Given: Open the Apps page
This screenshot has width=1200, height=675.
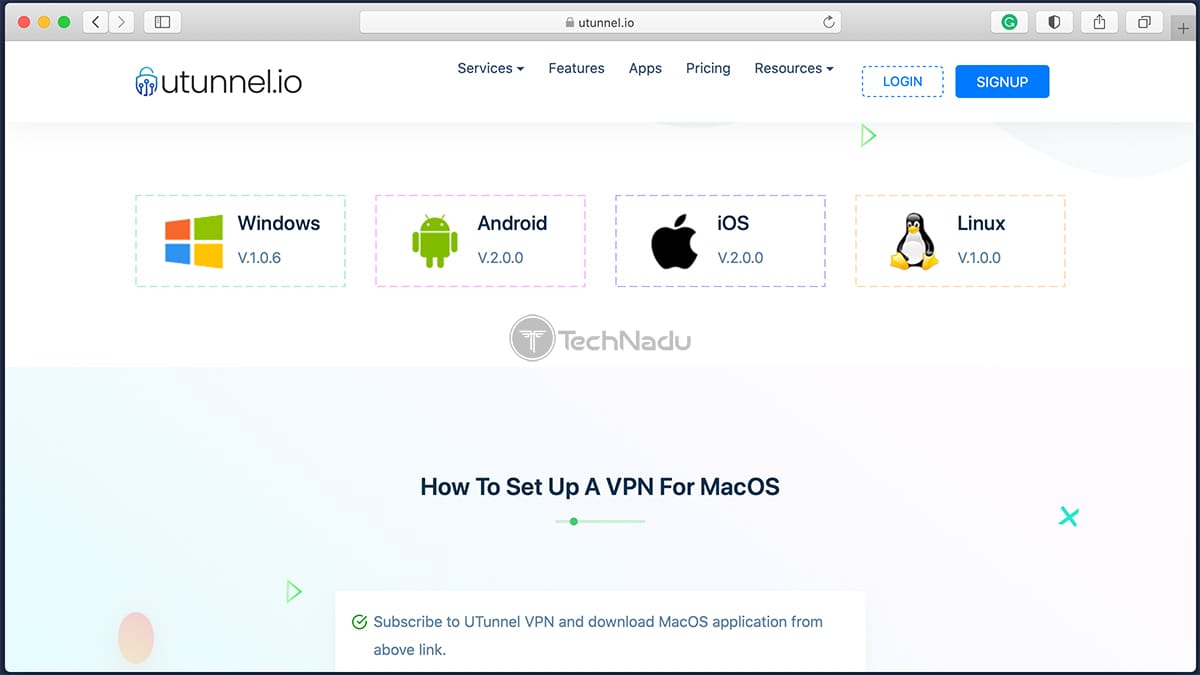Looking at the screenshot, I should coord(645,68).
